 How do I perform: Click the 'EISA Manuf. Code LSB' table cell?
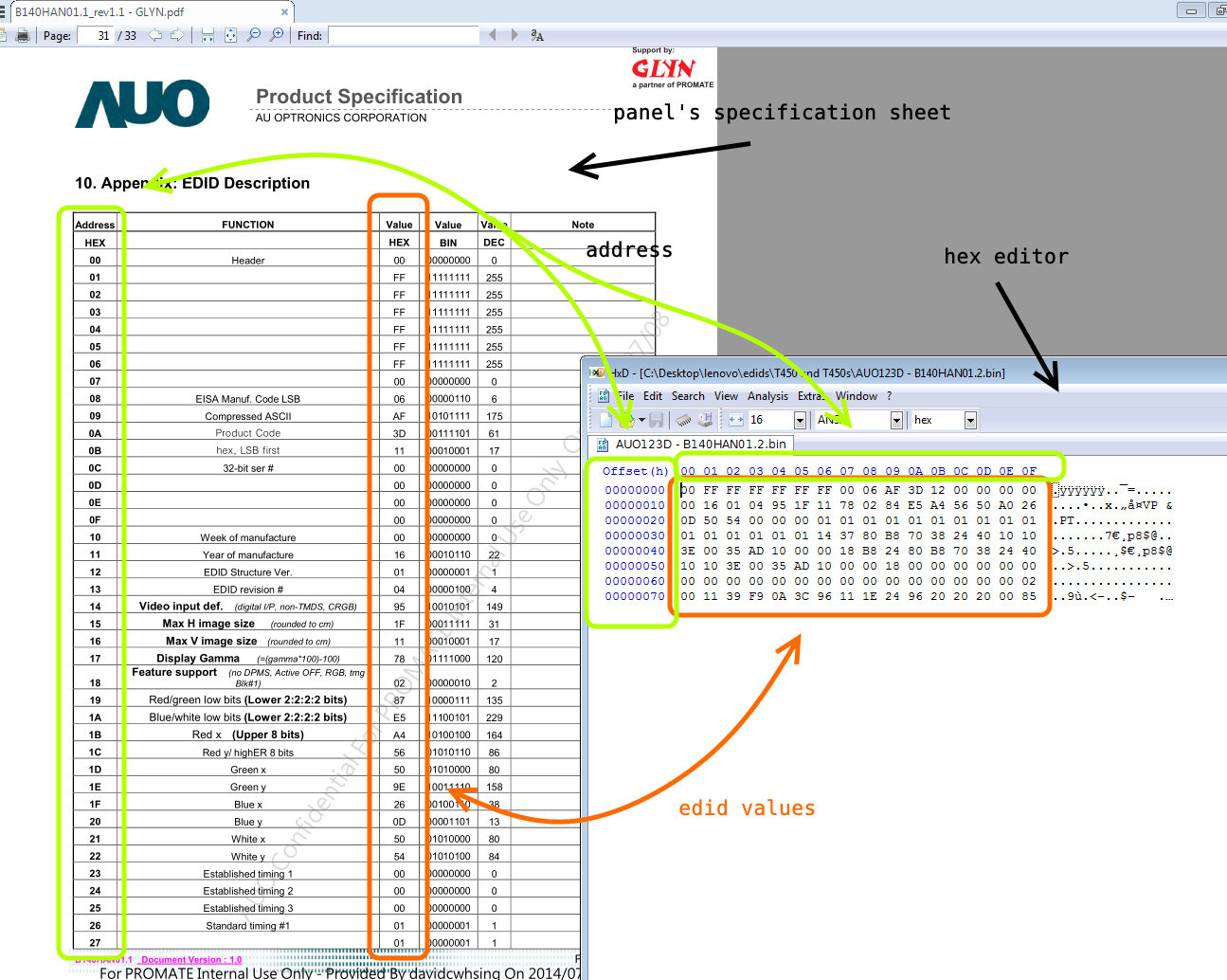point(248,399)
